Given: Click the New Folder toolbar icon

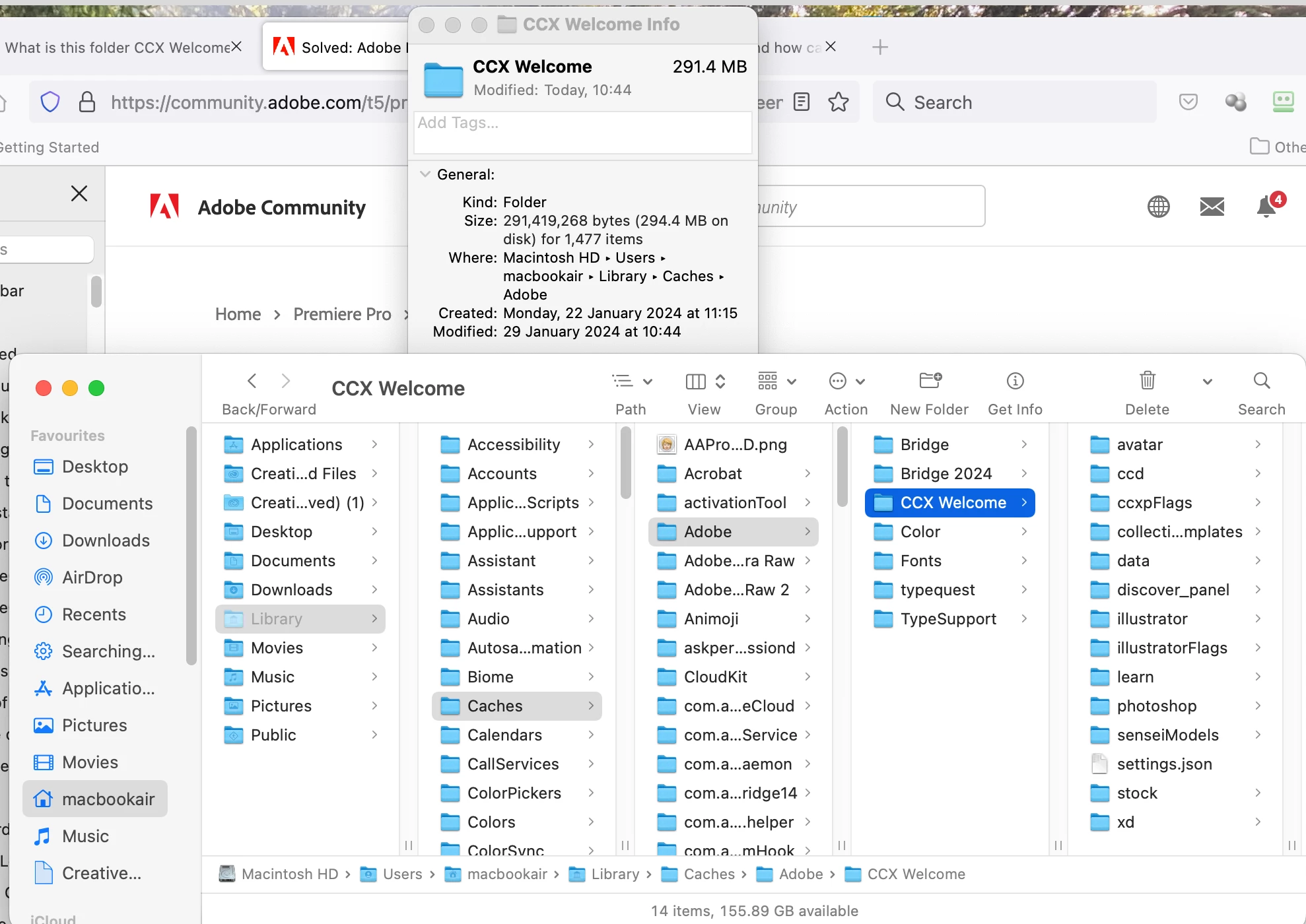Looking at the screenshot, I should click(930, 381).
